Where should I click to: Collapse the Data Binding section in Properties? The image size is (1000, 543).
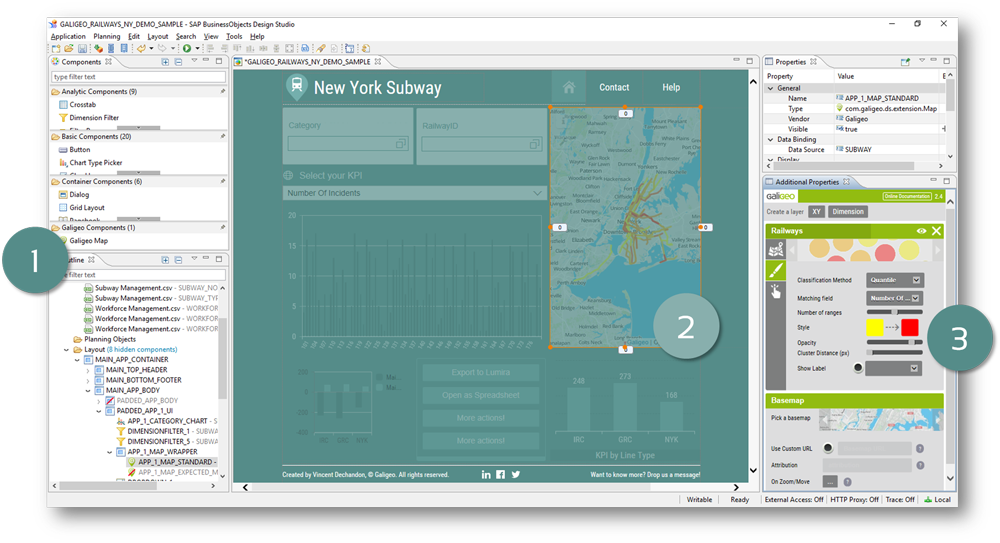(x=770, y=139)
